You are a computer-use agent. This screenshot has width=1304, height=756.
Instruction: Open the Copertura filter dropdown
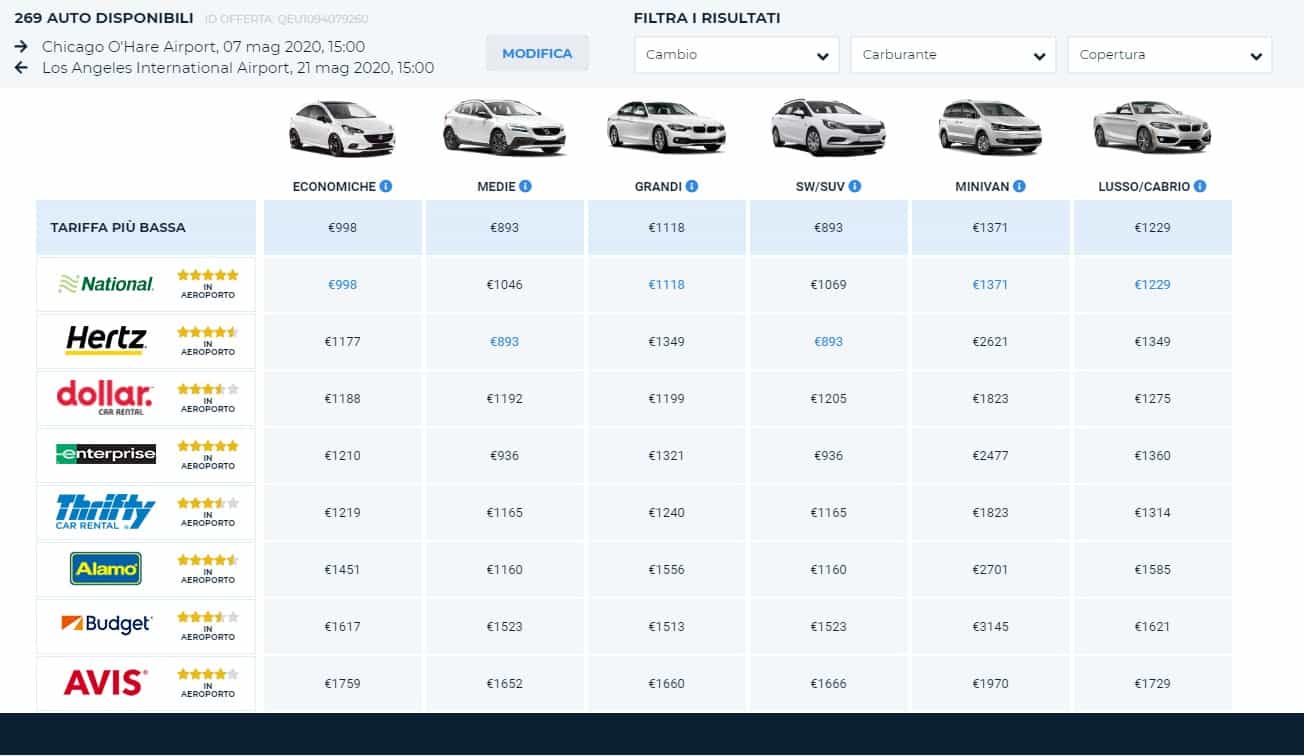[x=1170, y=55]
